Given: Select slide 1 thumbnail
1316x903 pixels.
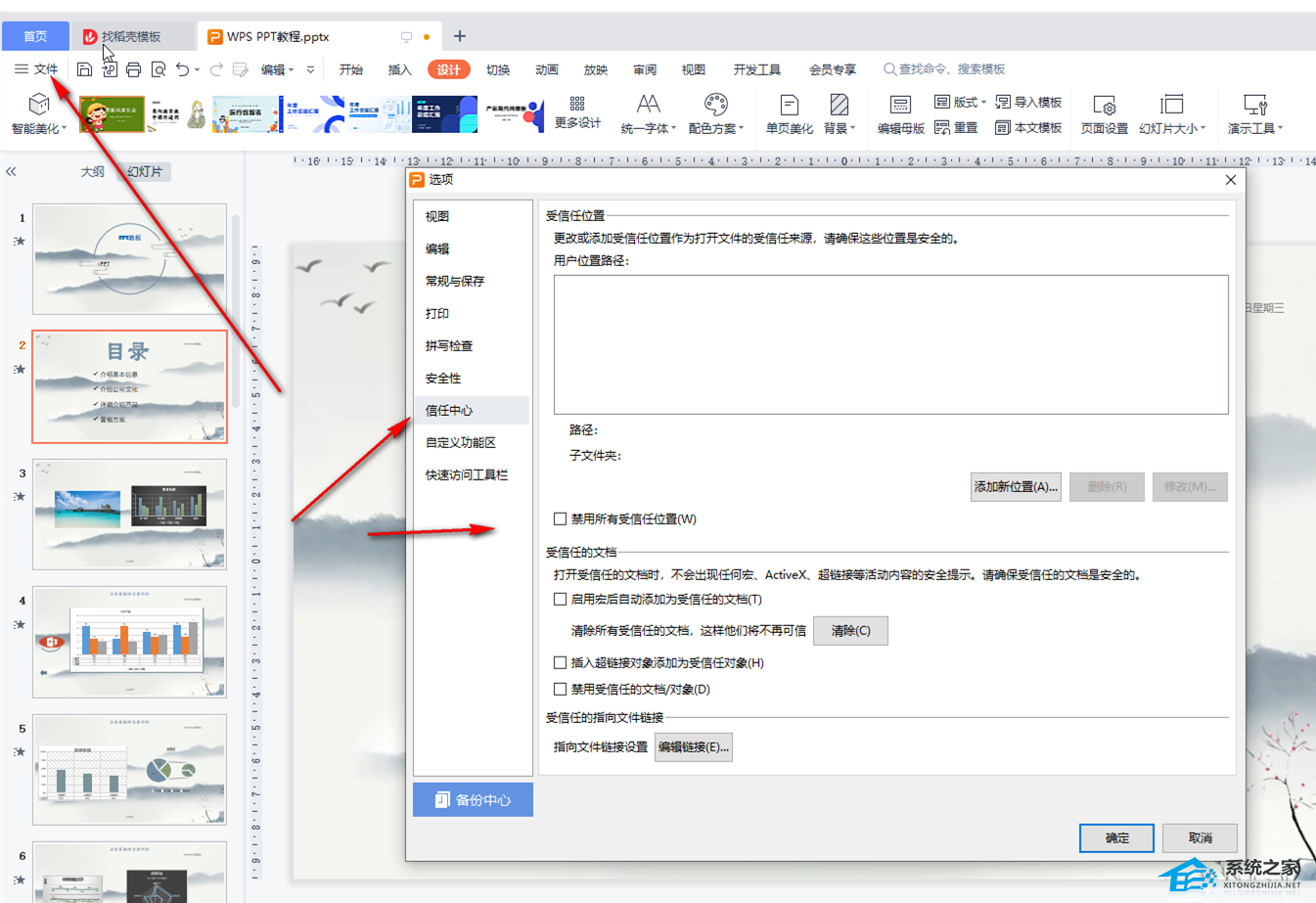Looking at the screenshot, I should [x=130, y=259].
